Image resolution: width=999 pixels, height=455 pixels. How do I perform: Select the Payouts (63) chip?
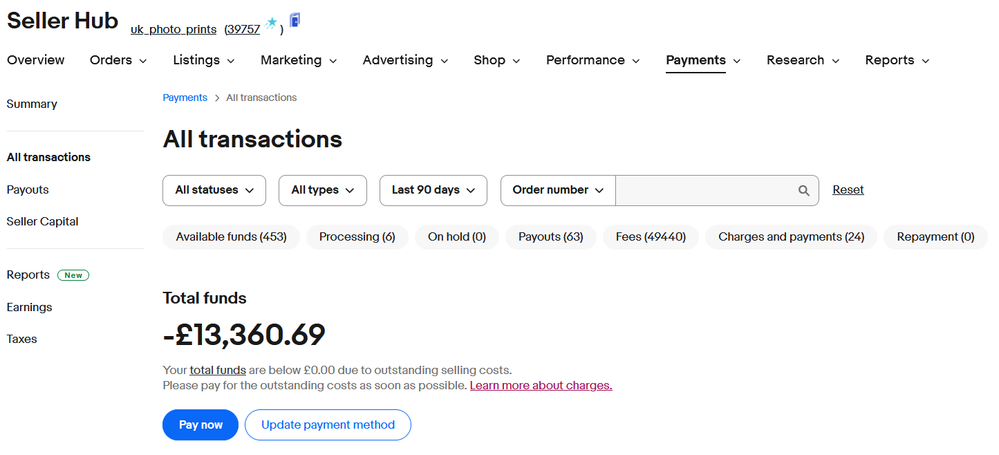(x=550, y=237)
